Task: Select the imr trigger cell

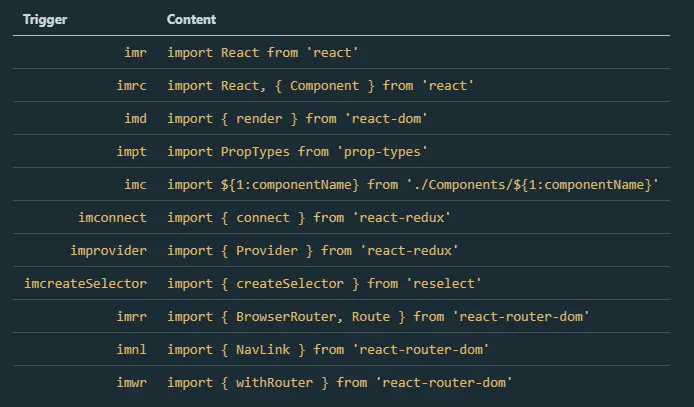Action: pos(132,53)
